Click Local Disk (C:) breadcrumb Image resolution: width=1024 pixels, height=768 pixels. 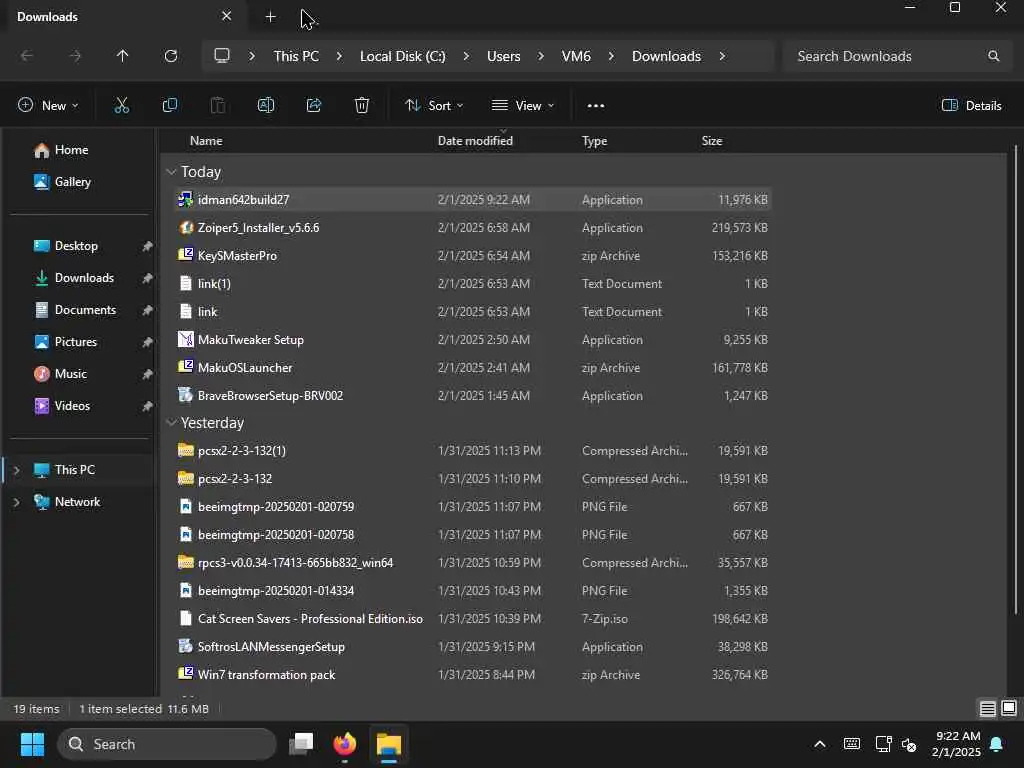(402, 56)
